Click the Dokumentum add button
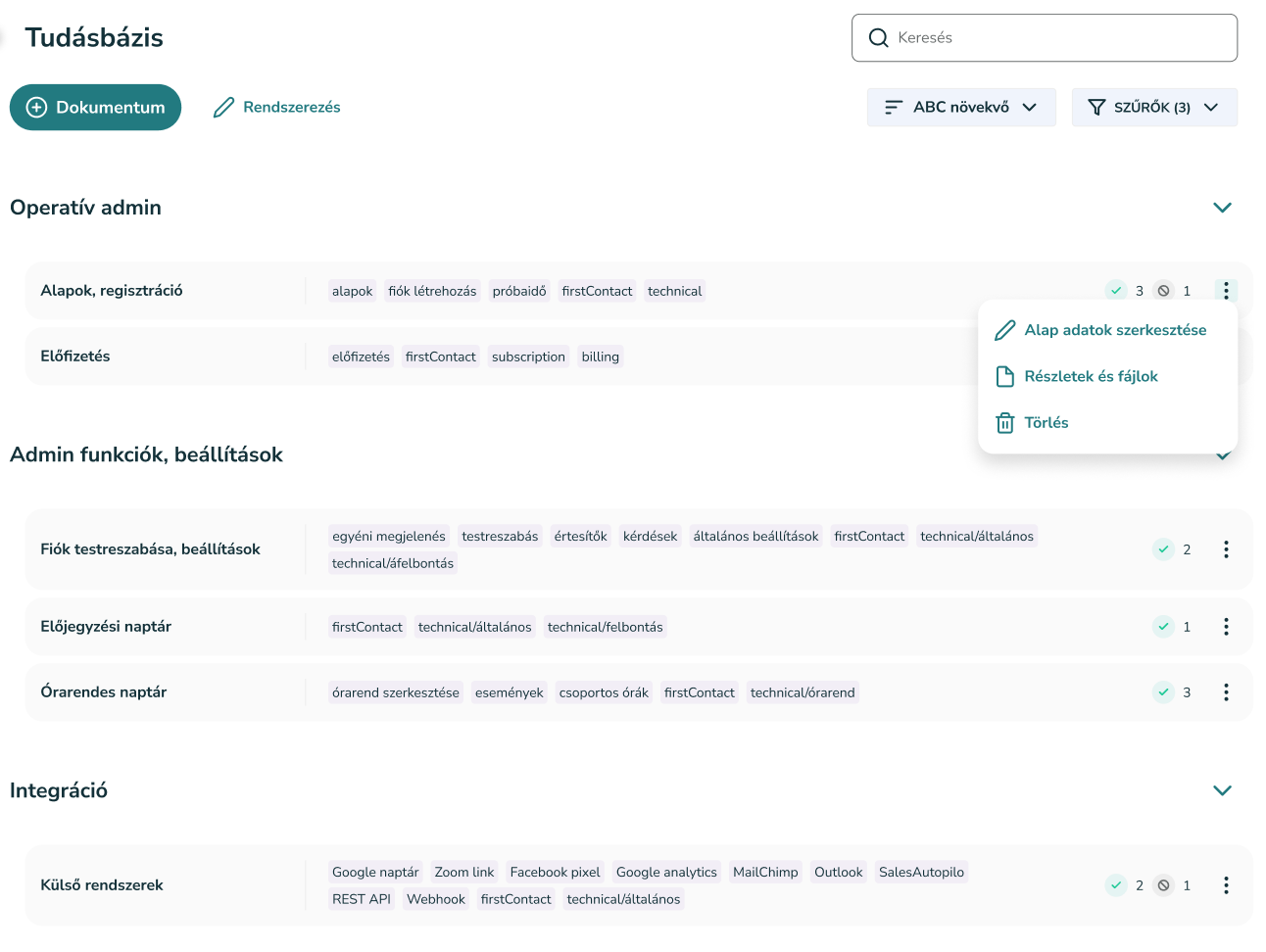The height and width of the screenshot is (952, 1266). tap(96, 108)
